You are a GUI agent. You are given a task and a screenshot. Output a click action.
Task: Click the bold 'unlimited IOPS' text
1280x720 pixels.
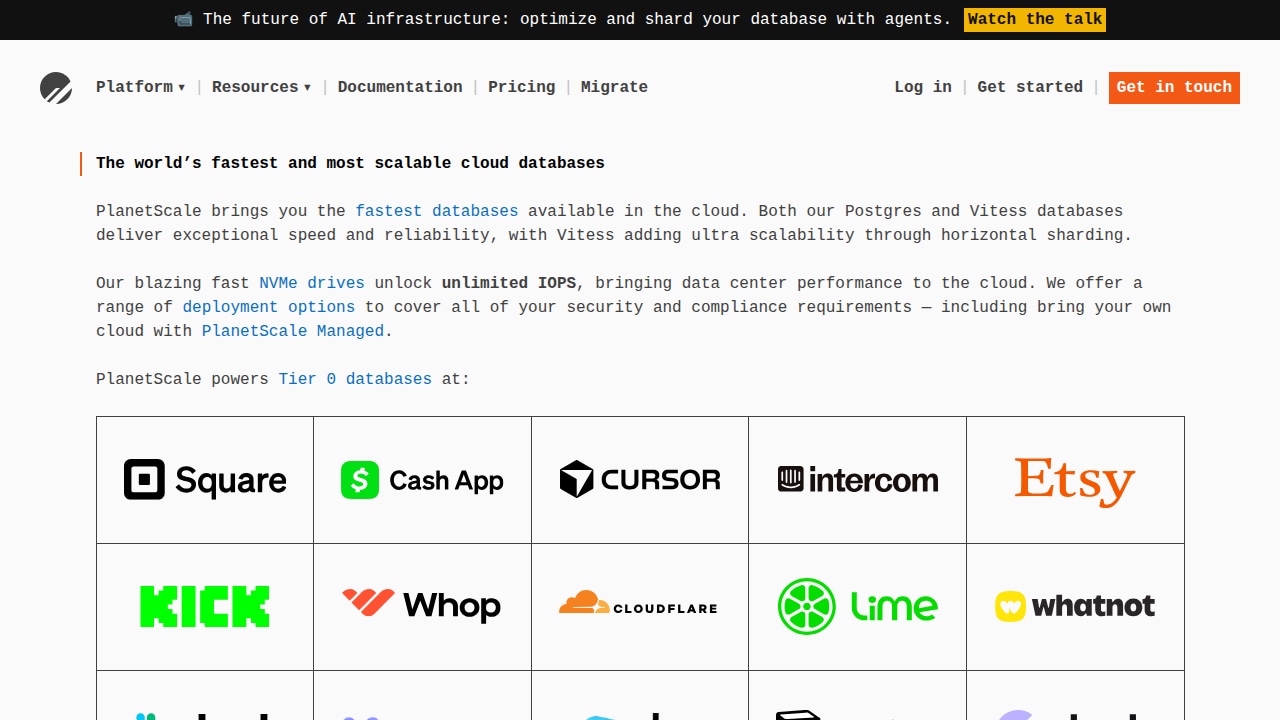coord(509,283)
